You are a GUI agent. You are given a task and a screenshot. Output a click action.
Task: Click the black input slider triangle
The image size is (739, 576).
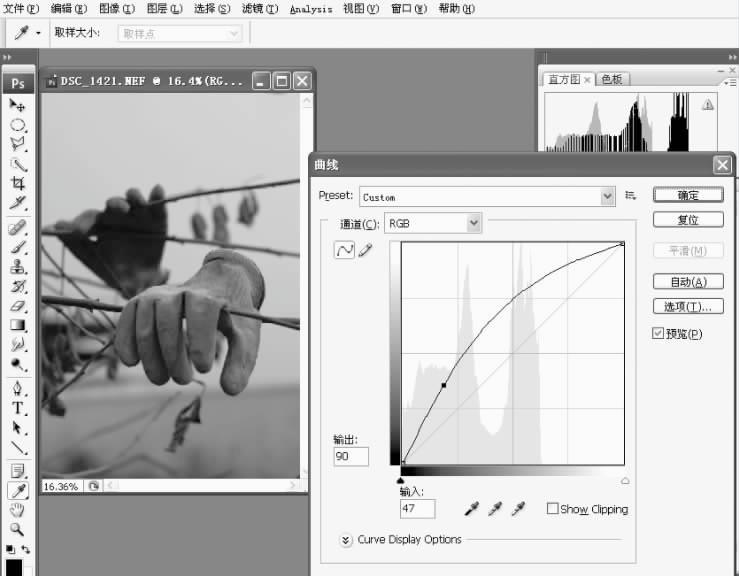tap(401, 480)
